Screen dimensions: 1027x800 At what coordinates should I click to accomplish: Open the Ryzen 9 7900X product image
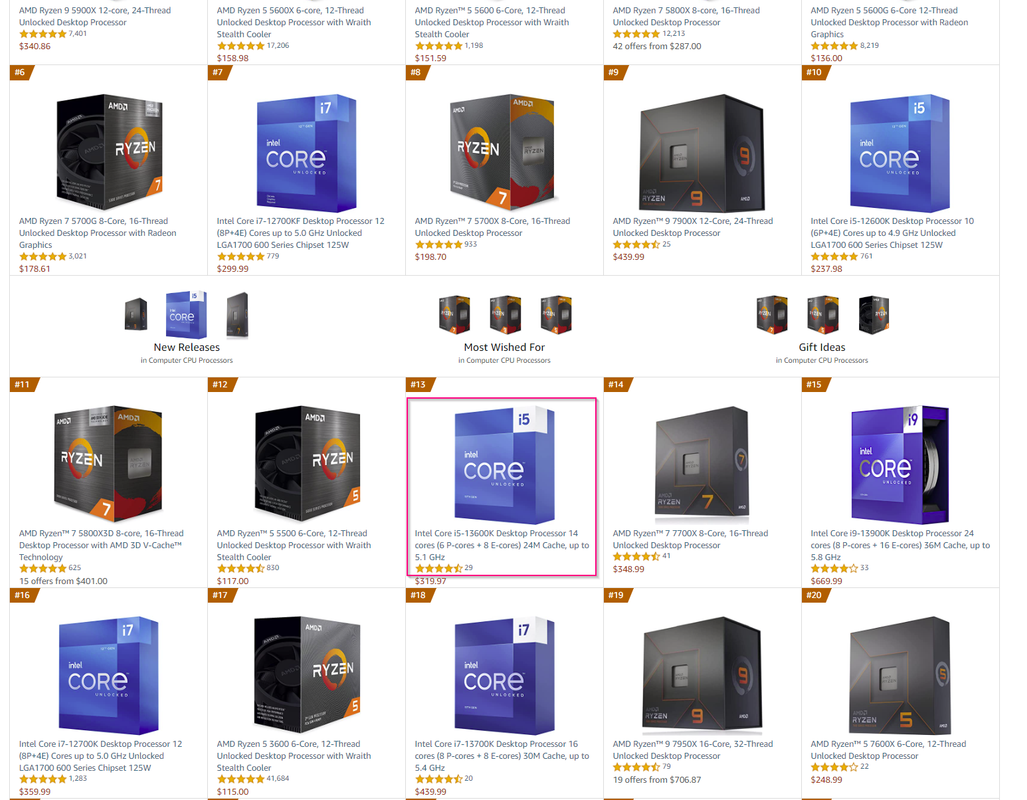pyautogui.click(x=702, y=153)
